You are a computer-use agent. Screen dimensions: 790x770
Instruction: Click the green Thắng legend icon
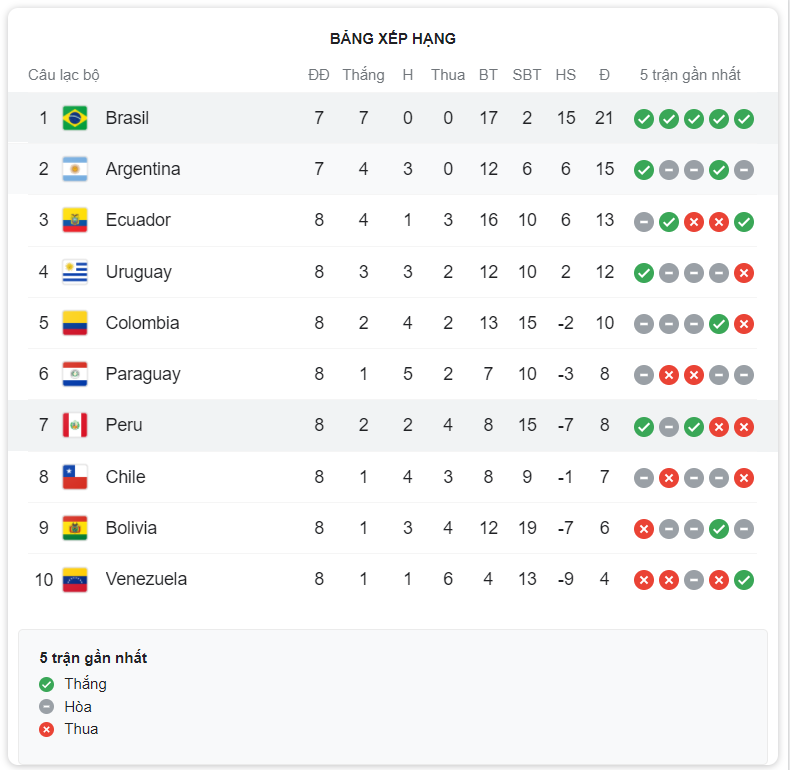coord(46,684)
